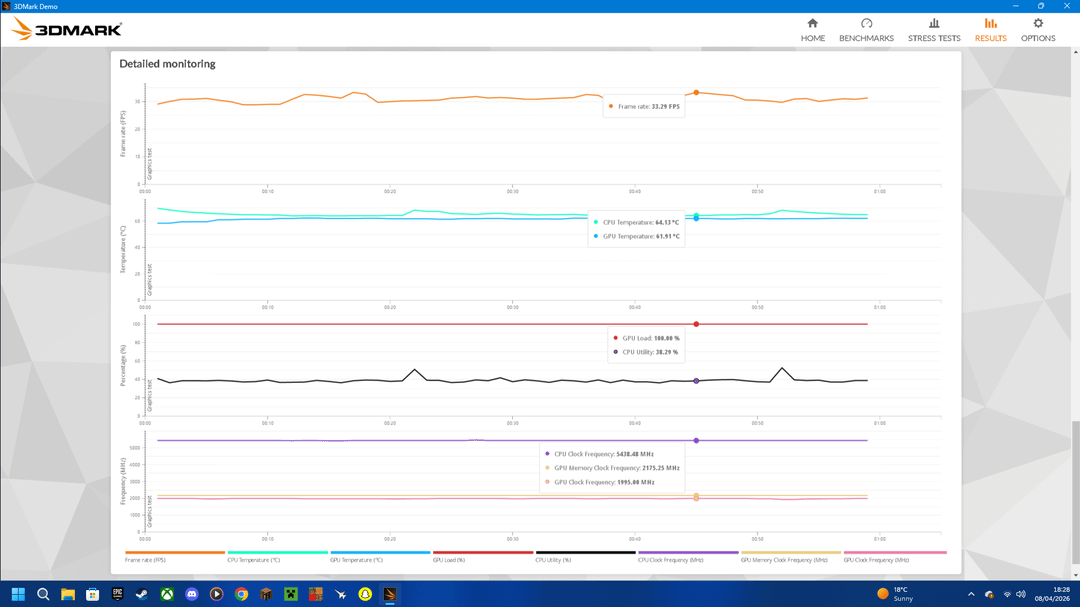1080x607 pixels.
Task: Open the Windows Start menu
Action: point(18,594)
